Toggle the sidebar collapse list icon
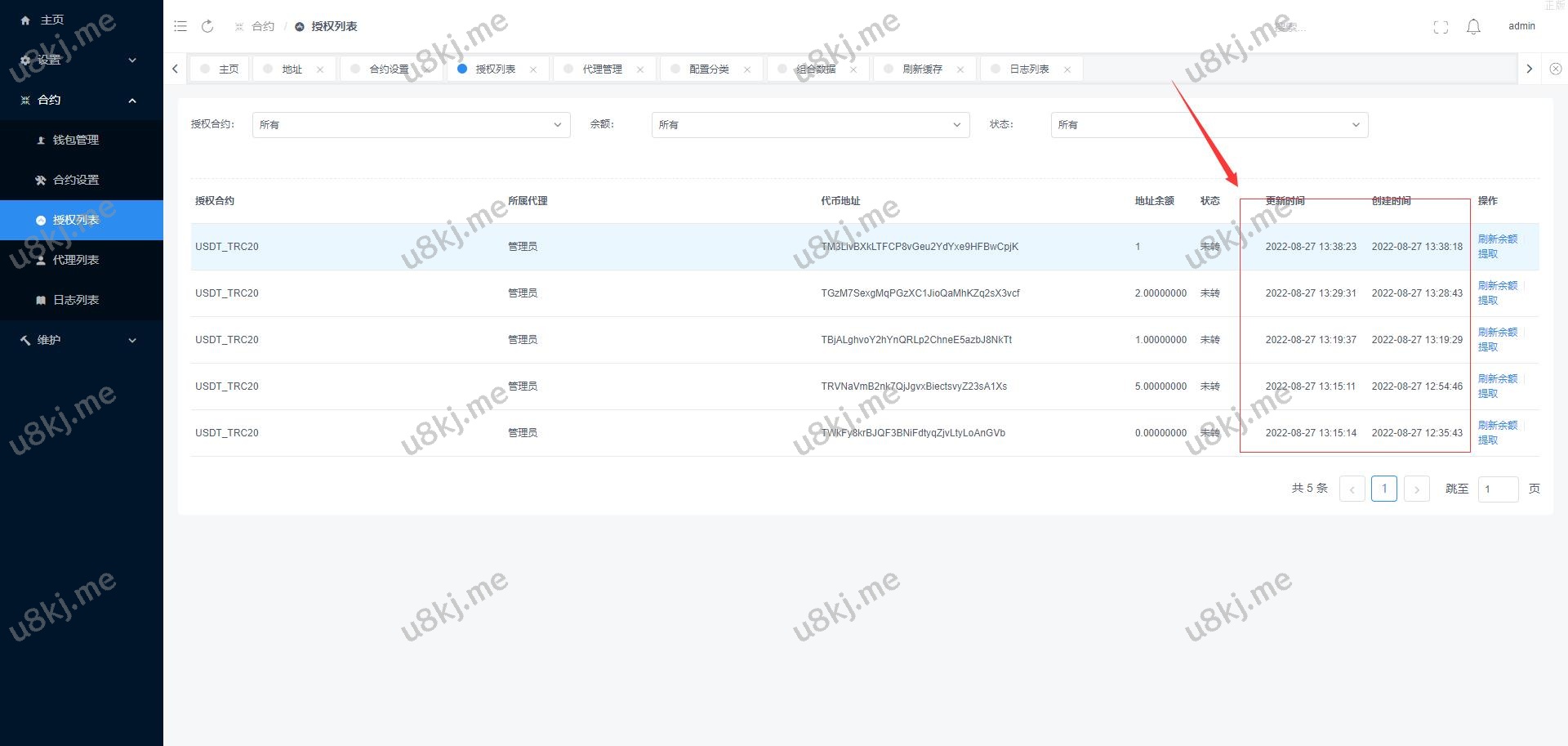This screenshot has width=1568, height=746. [180, 25]
